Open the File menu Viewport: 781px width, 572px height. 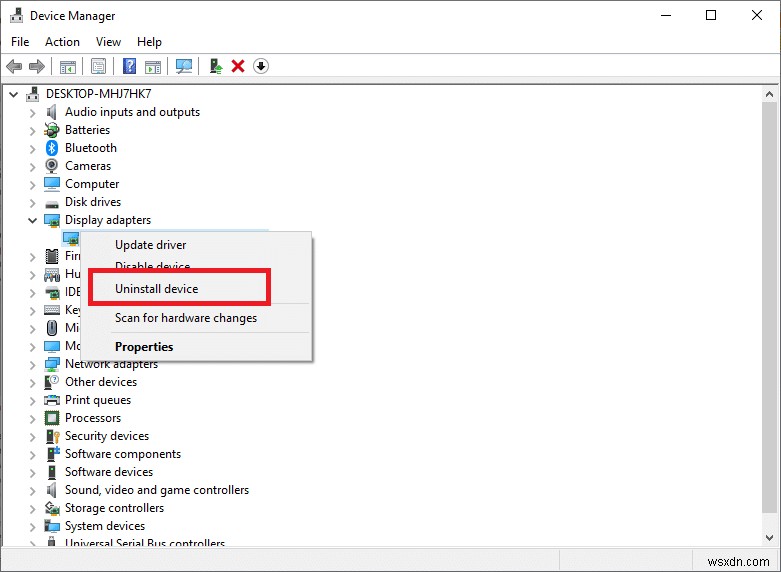tap(20, 42)
